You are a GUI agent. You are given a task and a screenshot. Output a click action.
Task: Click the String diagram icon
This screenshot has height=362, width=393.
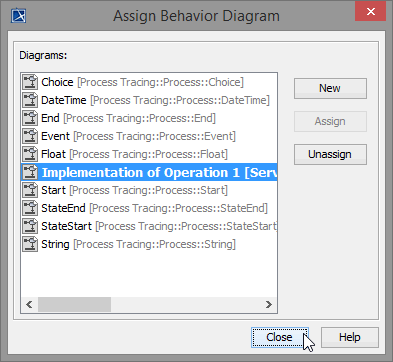30,244
